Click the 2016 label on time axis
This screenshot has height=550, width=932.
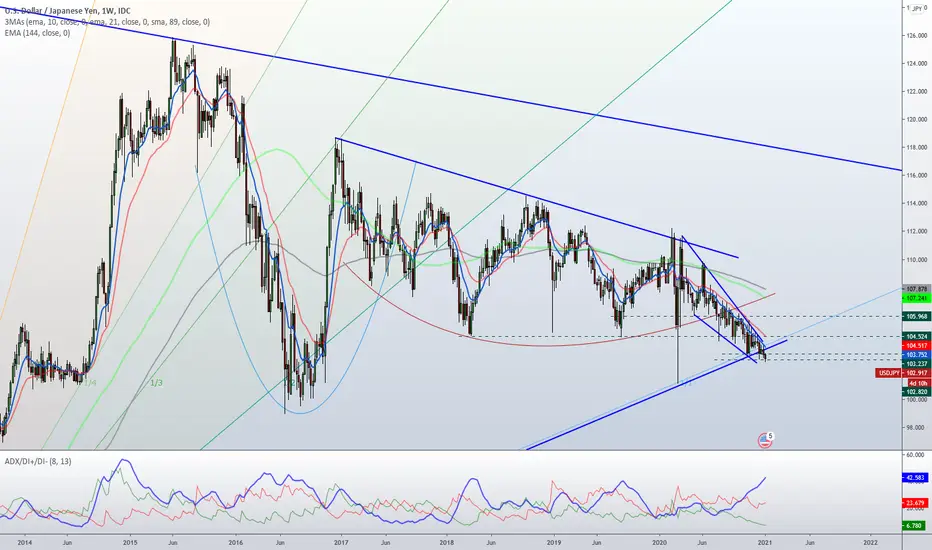coord(235,542)
